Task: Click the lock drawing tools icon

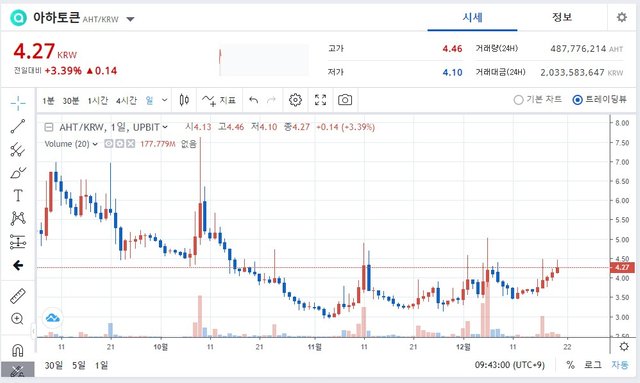Action: 18,371
